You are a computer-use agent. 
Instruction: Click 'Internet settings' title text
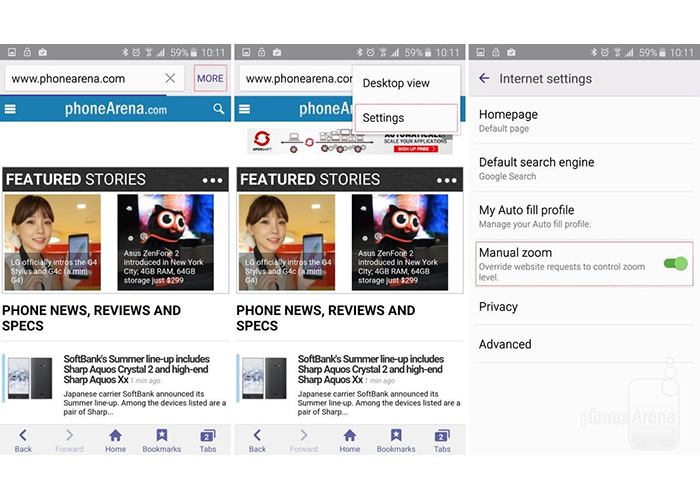pos(545,79)
